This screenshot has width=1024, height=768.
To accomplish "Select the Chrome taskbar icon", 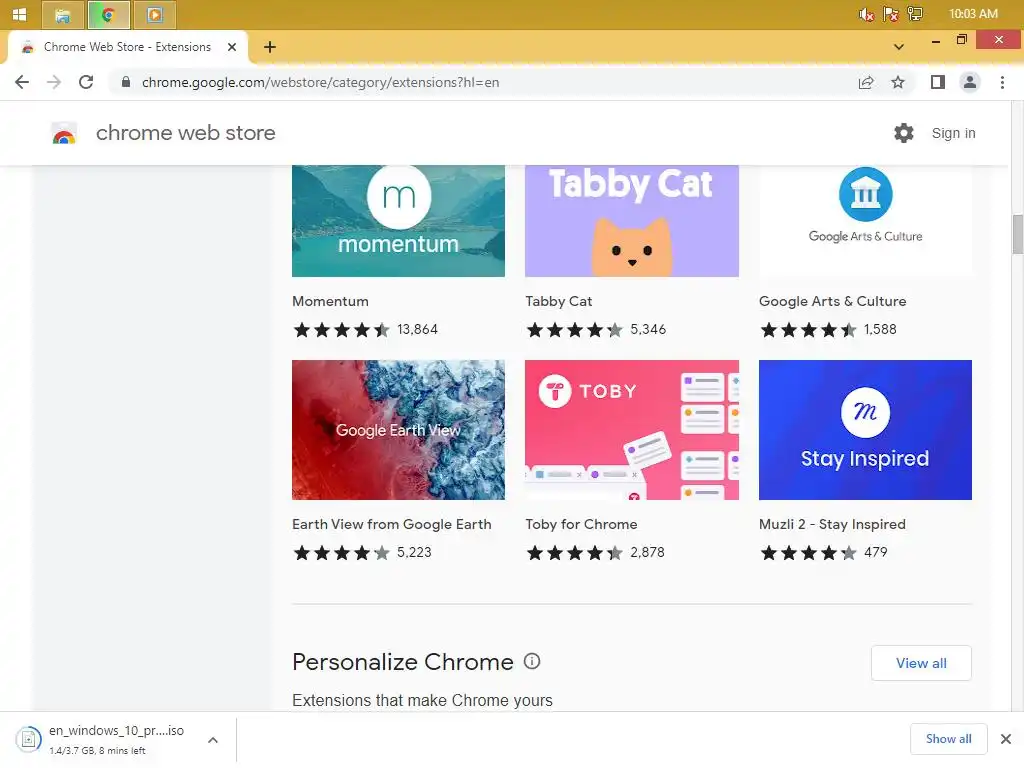I will click(108, 14).
